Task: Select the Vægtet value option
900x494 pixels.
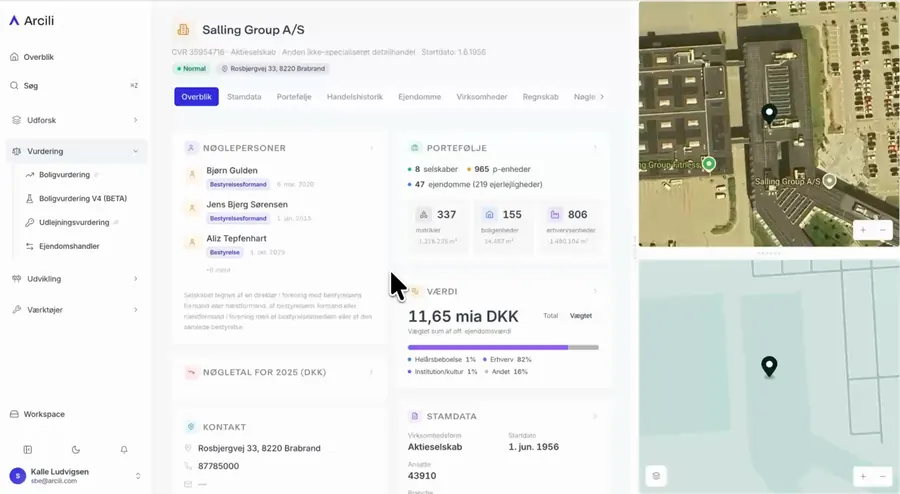Action: tap(581, 316)
